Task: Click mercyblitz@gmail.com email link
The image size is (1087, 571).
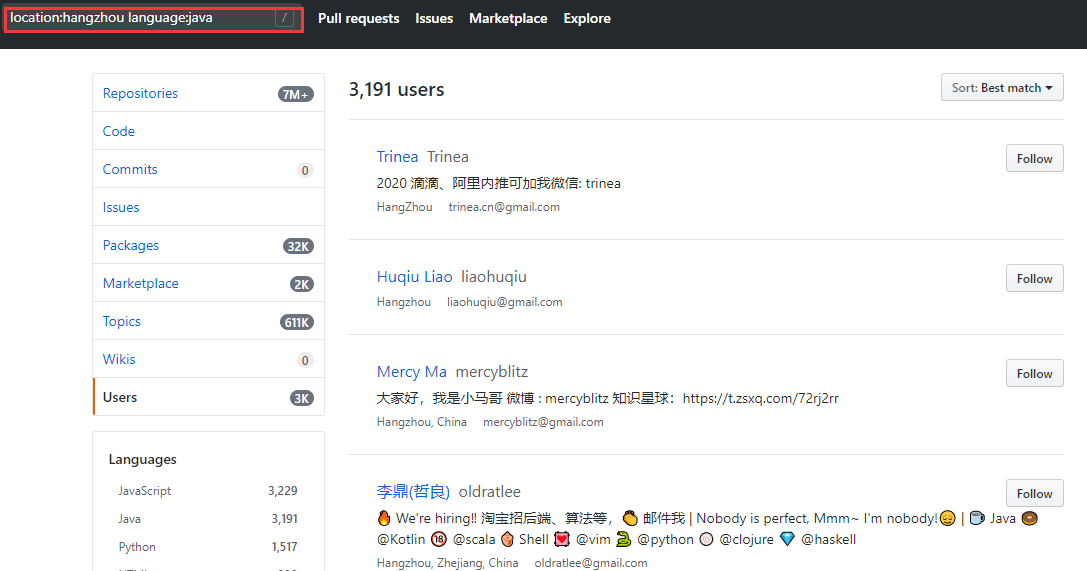Action: coord(543,421)
